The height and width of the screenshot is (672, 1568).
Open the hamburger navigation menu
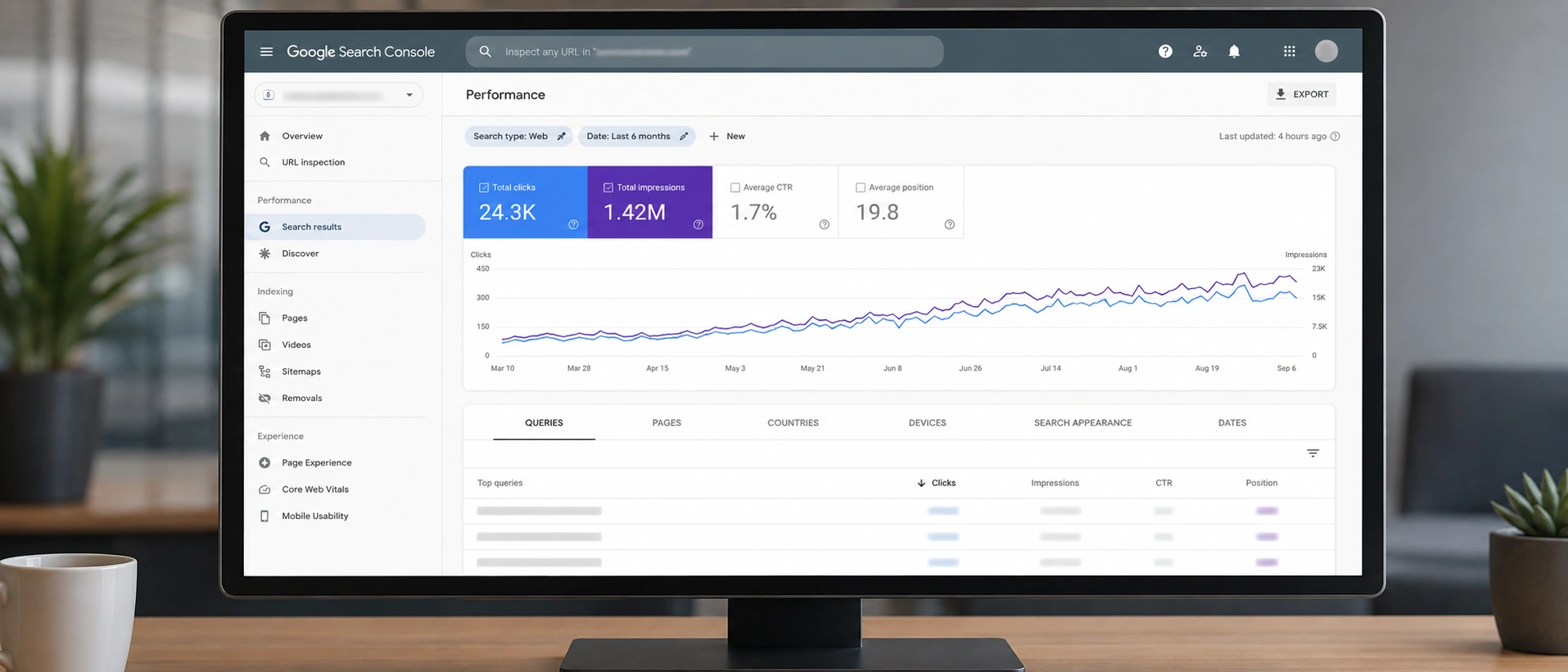click(x=266, y=52)
